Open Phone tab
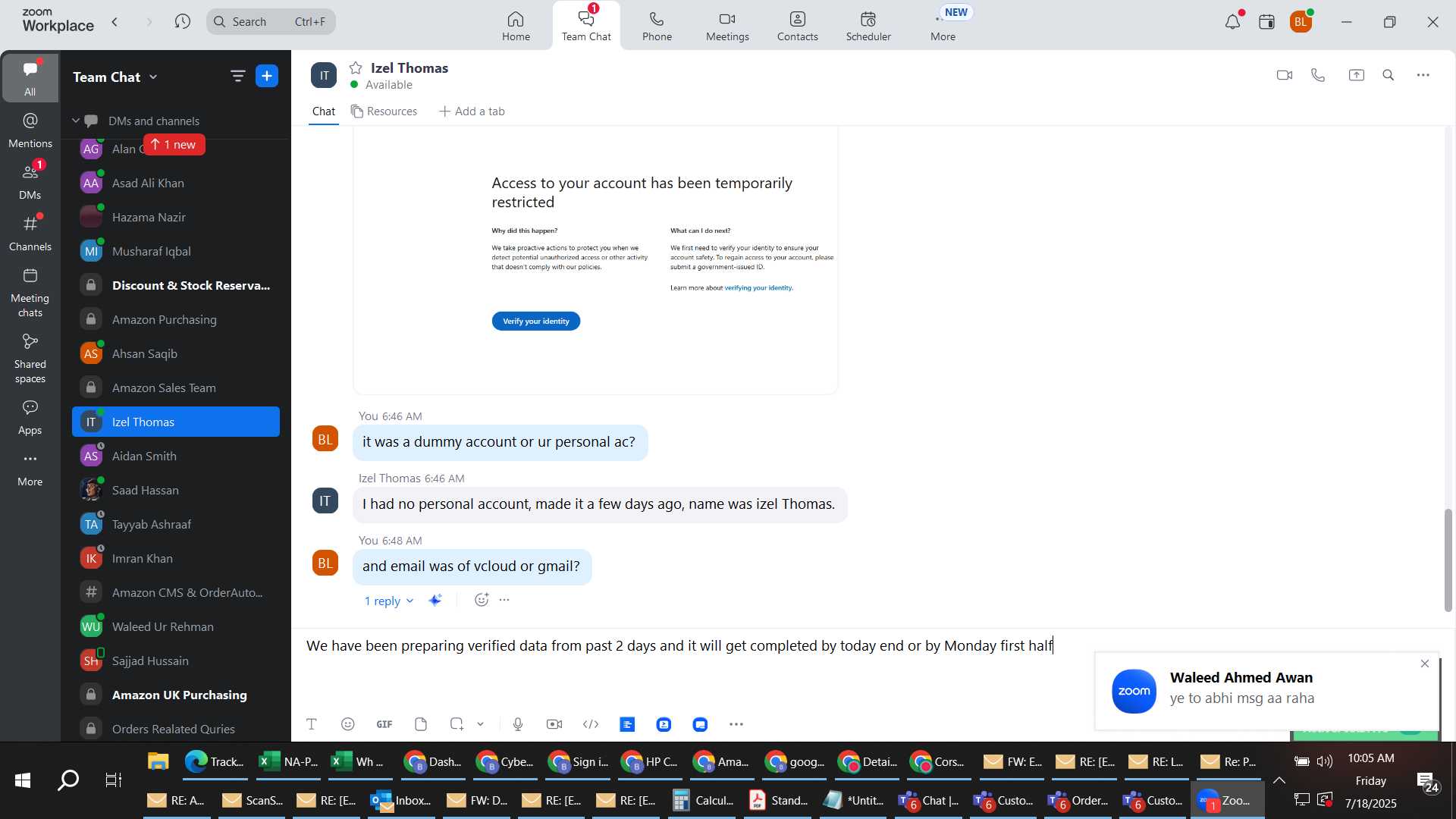1456x819 pixels. click(657, 26)
